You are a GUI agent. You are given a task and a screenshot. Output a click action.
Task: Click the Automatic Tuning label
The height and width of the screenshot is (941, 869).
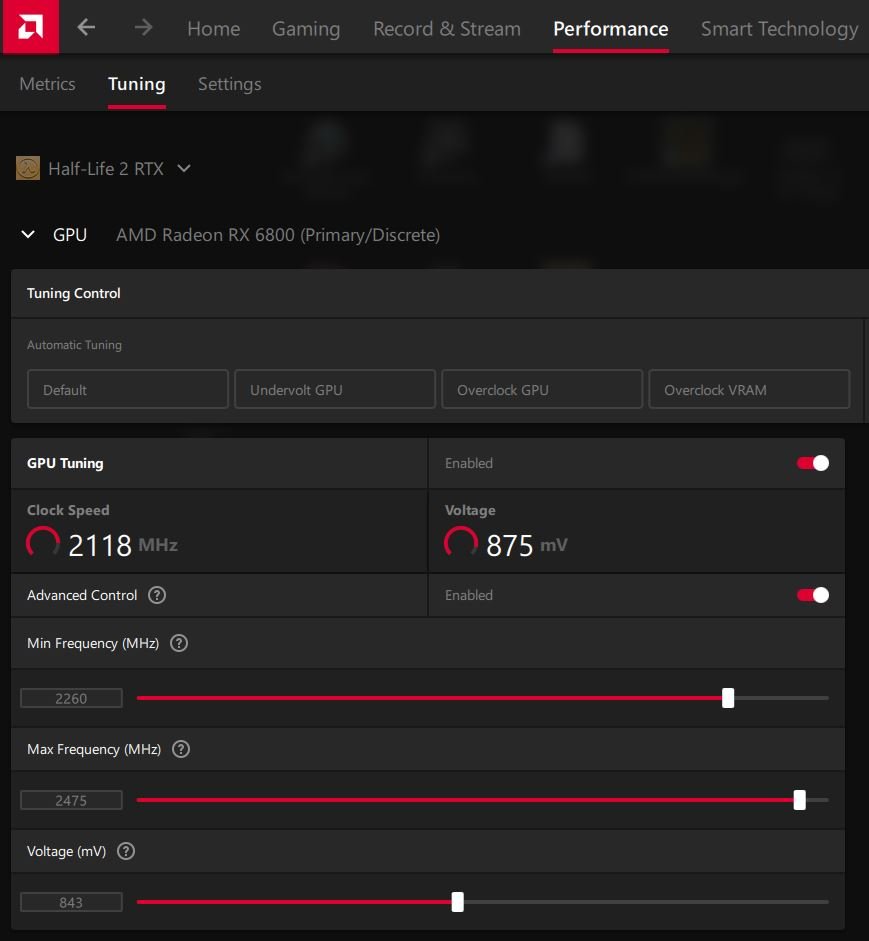pyautogui.click(x=74, y=345)
